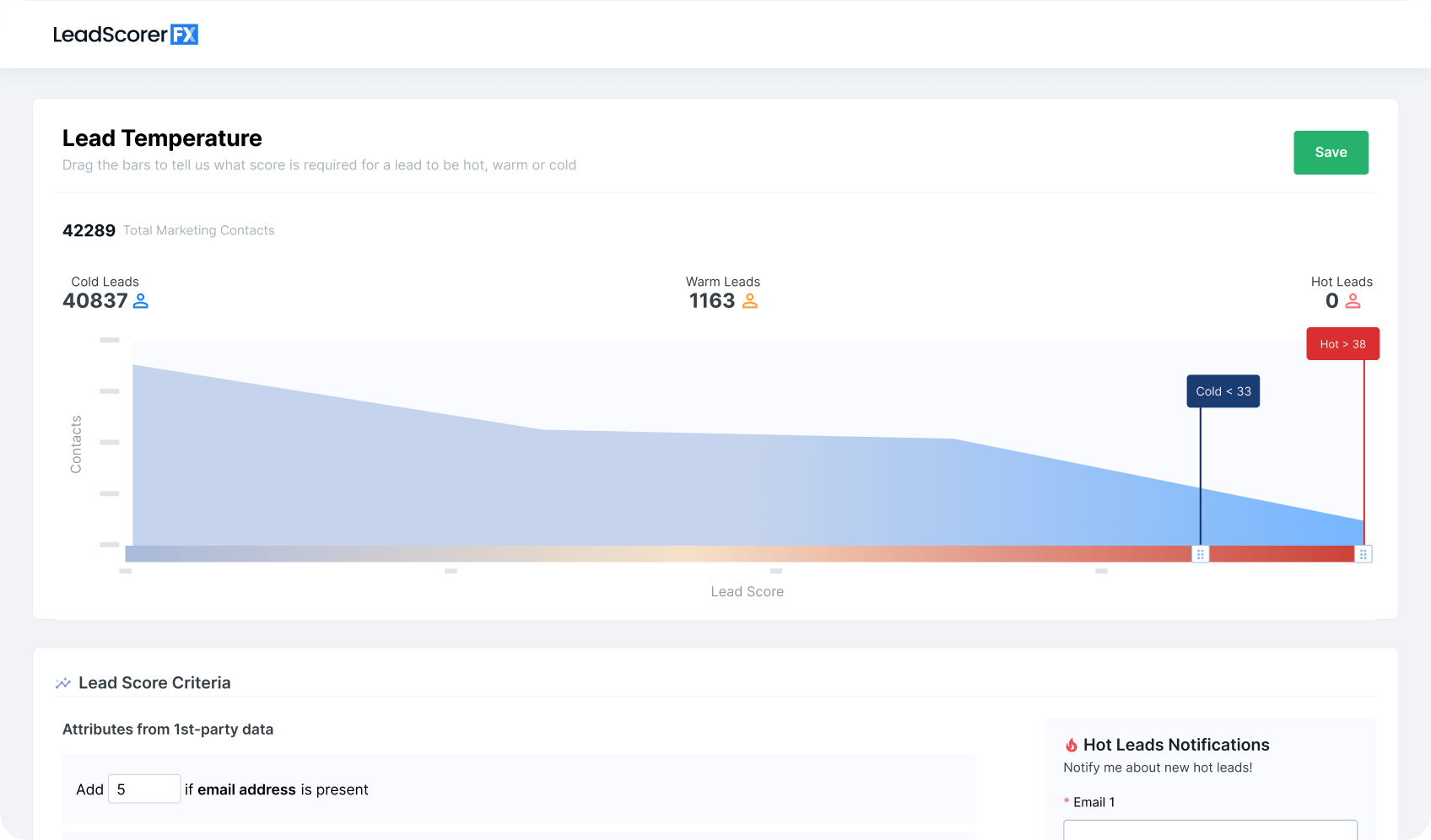Click the Lead Score Criteria heading
This screenshot has height=840, width=1431.
coord(154,683)
